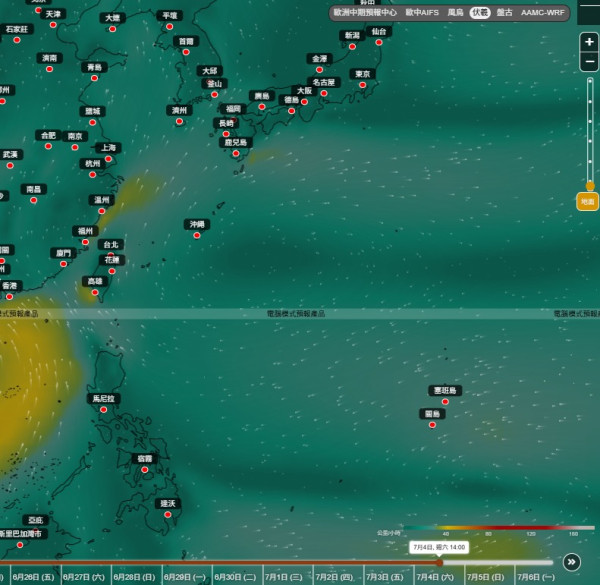Image resolution: width=600 pixels, height=585 pixels.
Task: Click the 福州 city marker
Action: coord(85,242)
